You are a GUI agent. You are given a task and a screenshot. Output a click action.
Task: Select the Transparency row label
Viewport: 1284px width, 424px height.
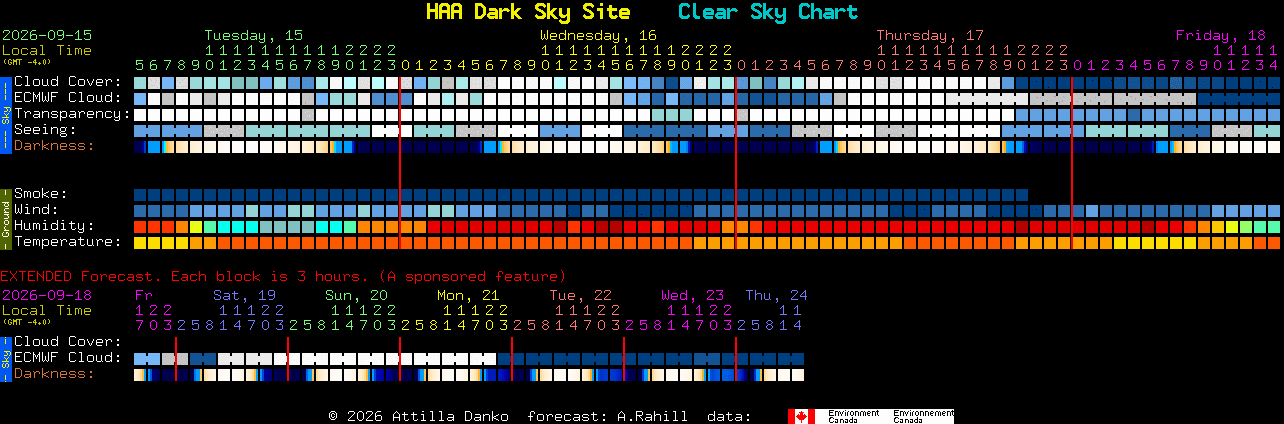point(72,114)
